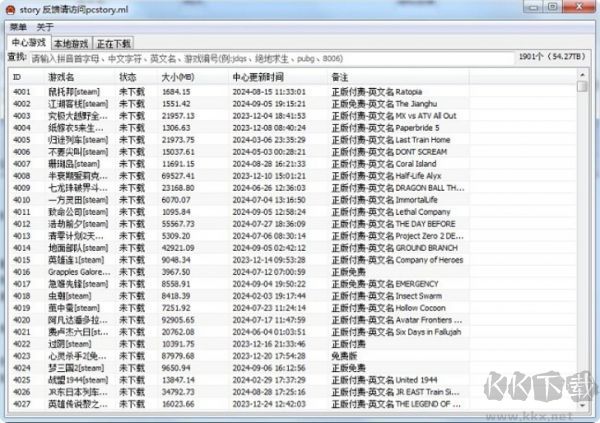Viewport: 600px width, 423px height.
Task: Select the Avatar Frontiers remark
Action: [x=397, y=320]
